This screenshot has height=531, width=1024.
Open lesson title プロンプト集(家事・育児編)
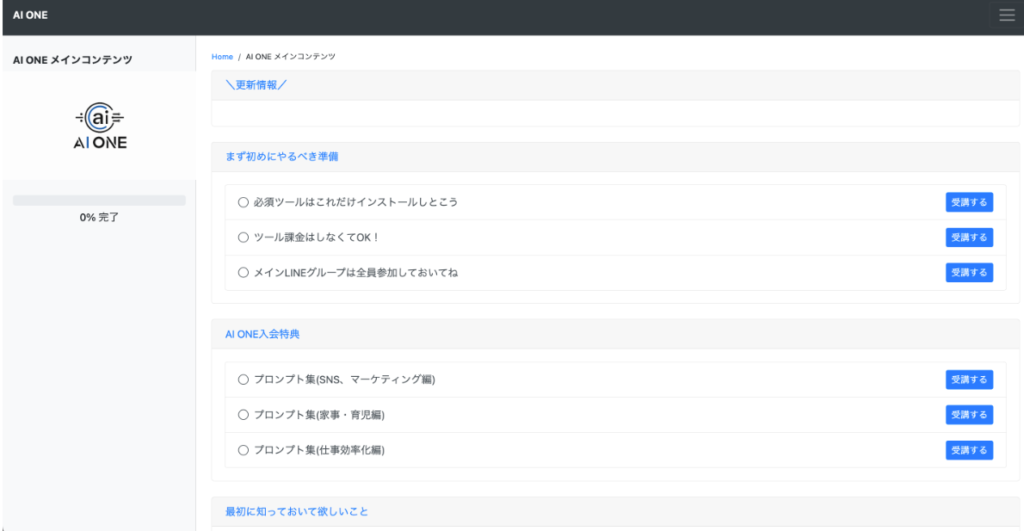click(319, 415)
